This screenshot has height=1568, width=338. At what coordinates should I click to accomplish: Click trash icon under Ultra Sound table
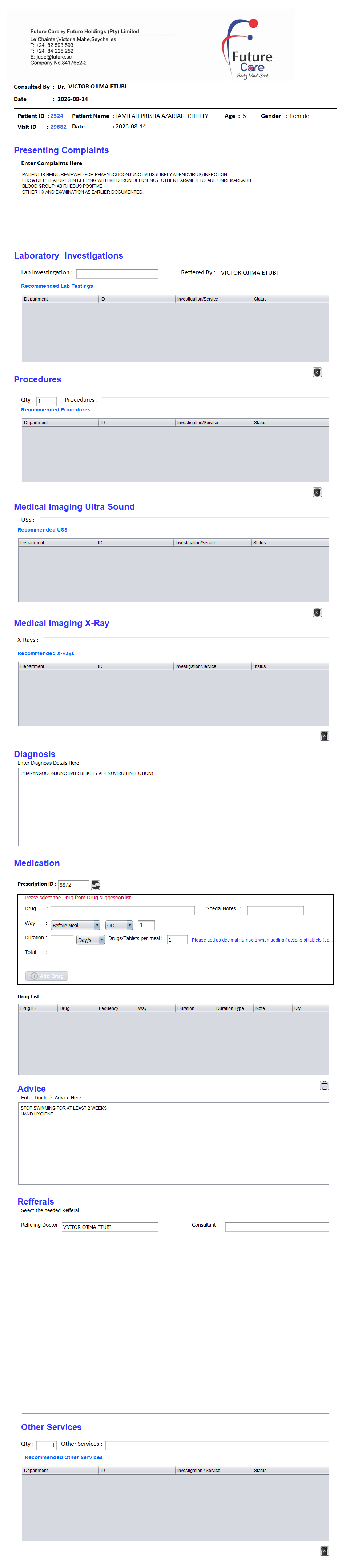coord(317,612)
